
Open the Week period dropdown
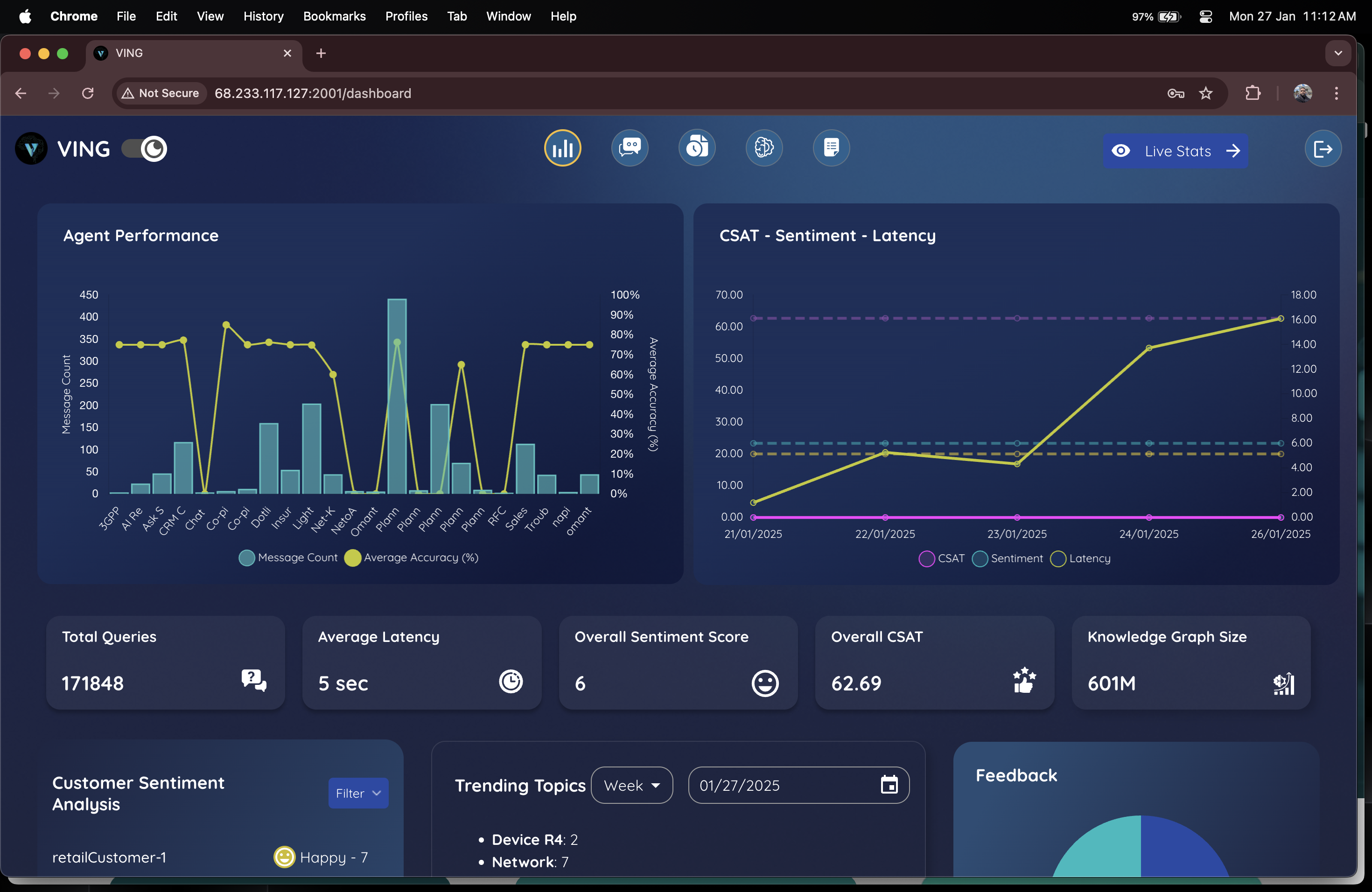pos(631,785)
